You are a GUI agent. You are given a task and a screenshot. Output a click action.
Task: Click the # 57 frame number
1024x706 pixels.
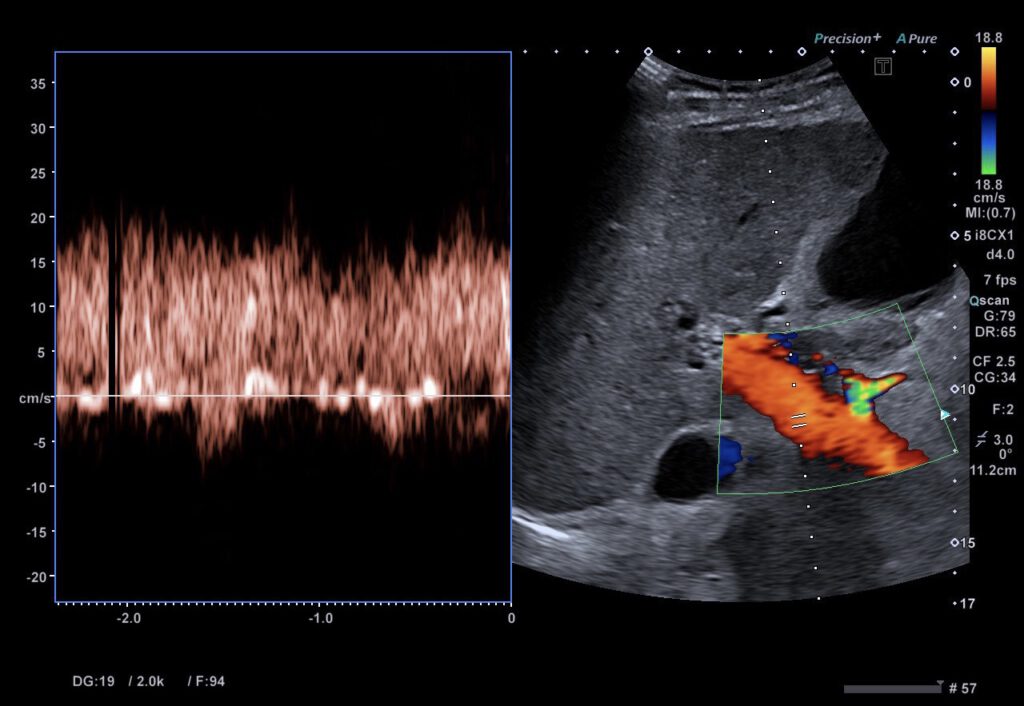[x=963, y=688]
